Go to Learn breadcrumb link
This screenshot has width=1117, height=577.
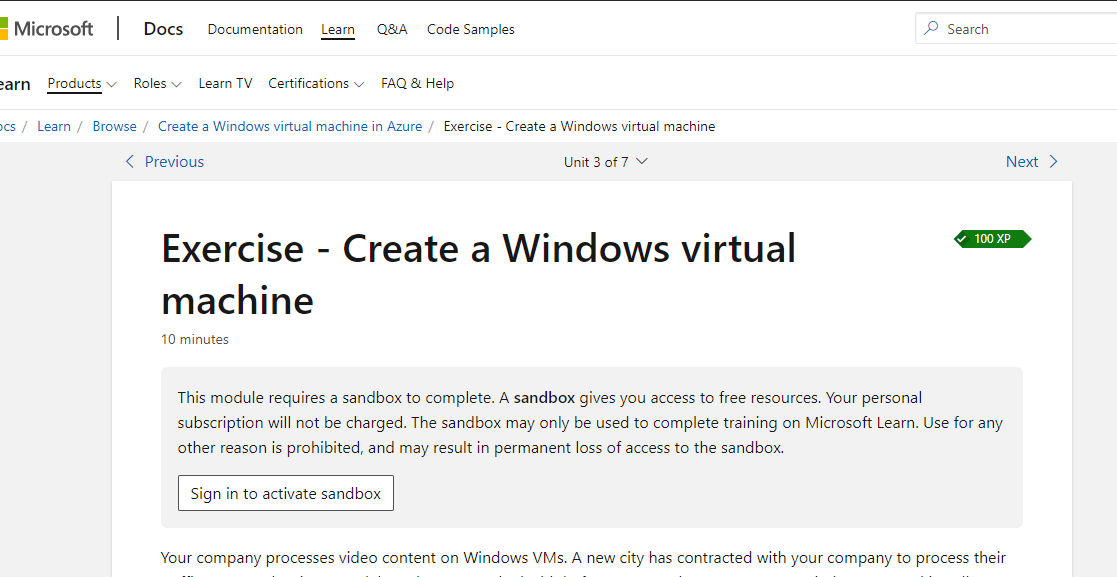54,126
